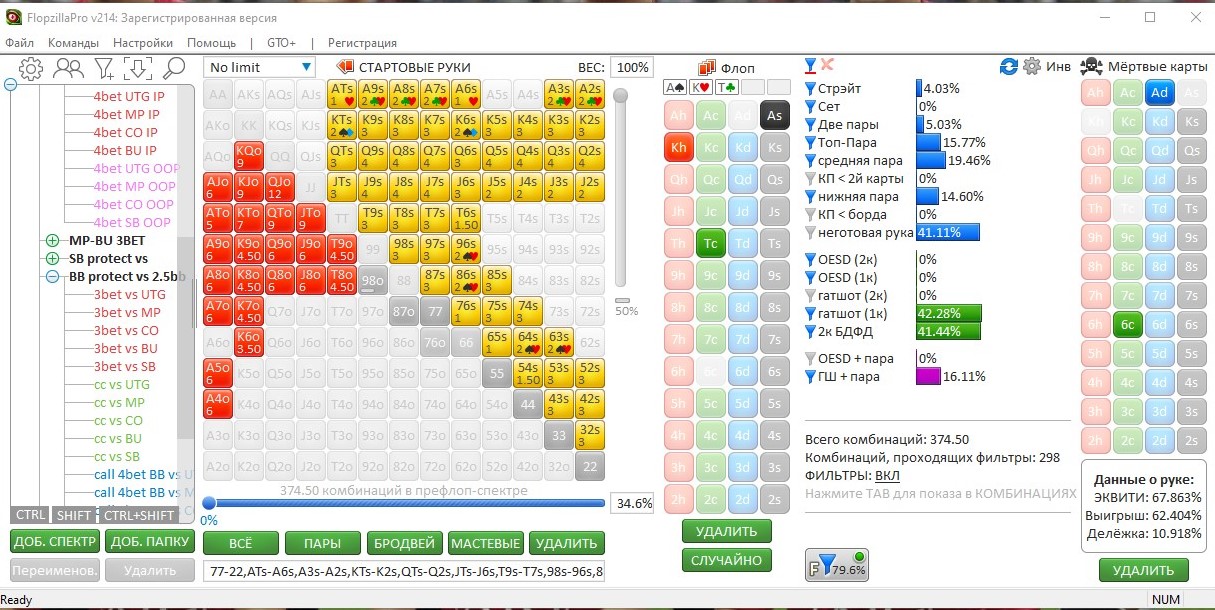
Task: Open the GTO+ menu
Action: 281,43
